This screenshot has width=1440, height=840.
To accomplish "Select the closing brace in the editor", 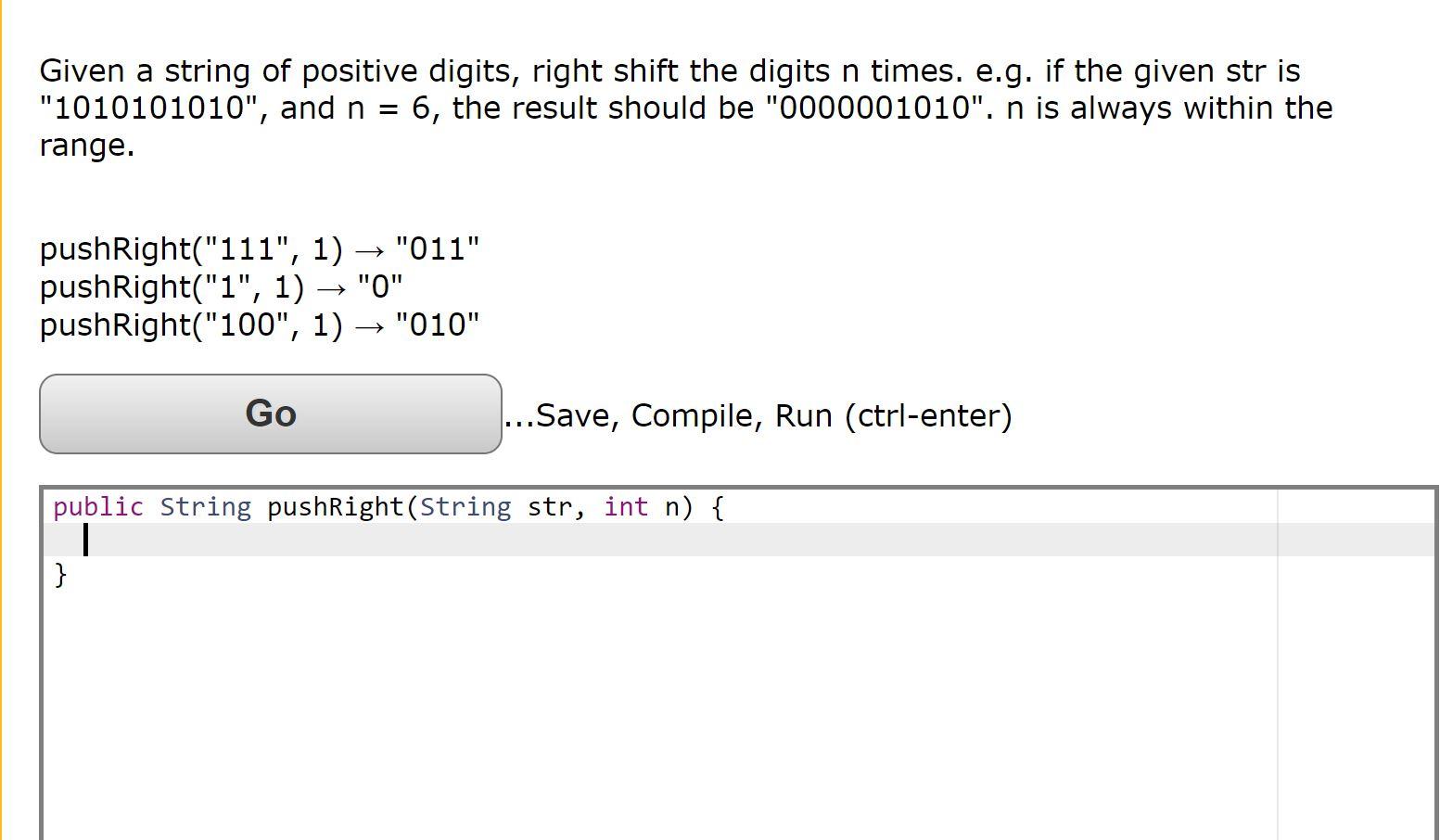I will 59,575.
